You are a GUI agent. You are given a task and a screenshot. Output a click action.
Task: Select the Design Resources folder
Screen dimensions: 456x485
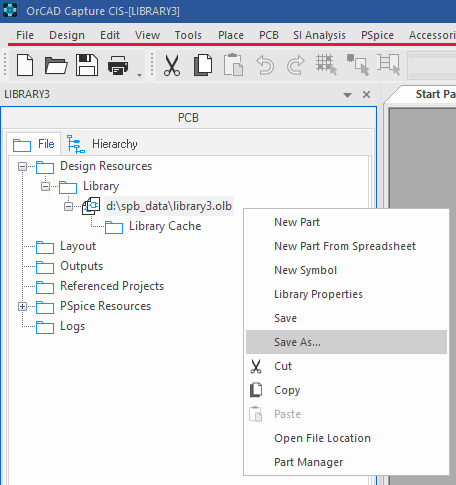point(106,166)
